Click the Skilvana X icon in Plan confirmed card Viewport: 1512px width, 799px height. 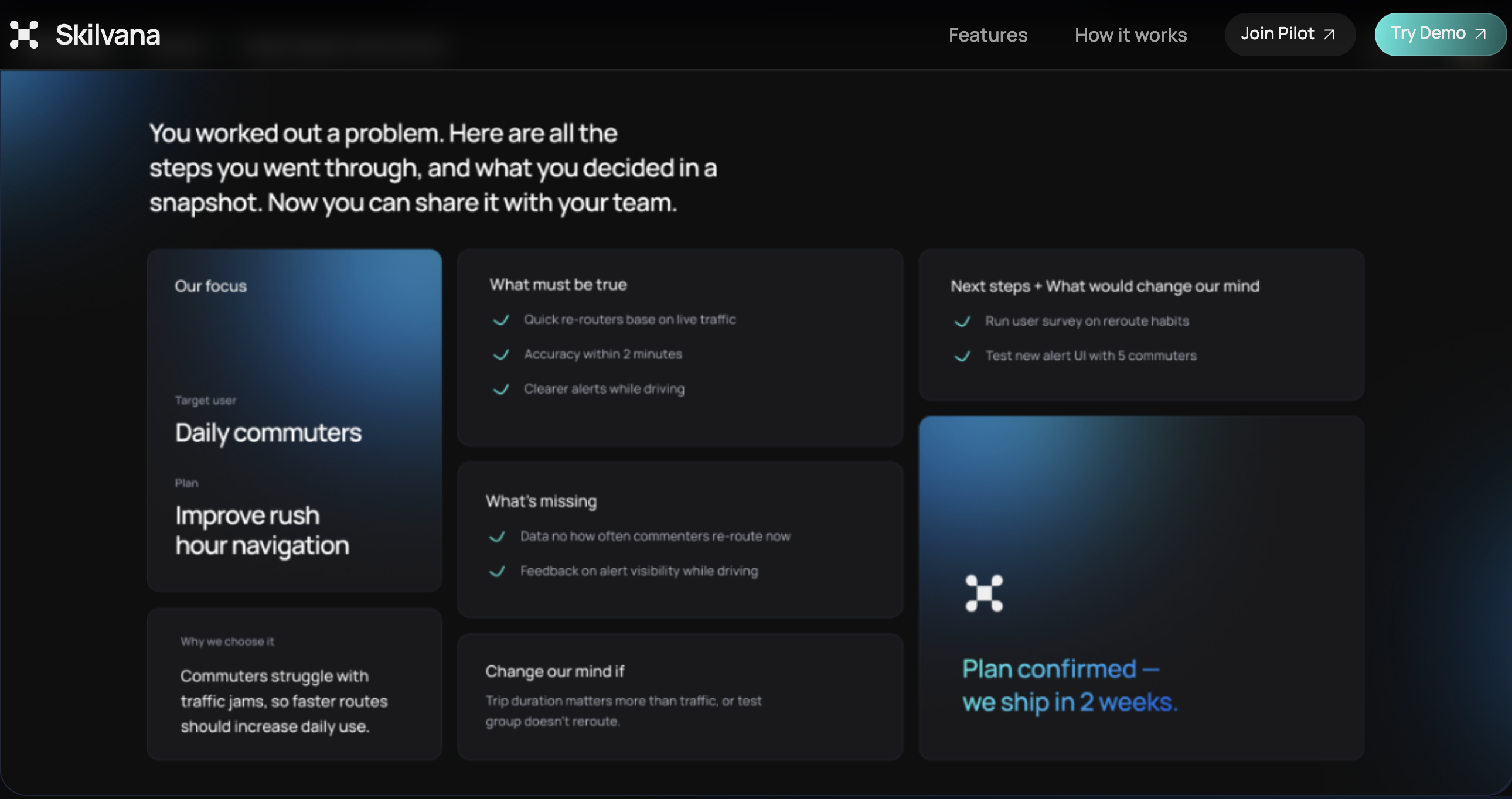985,592
